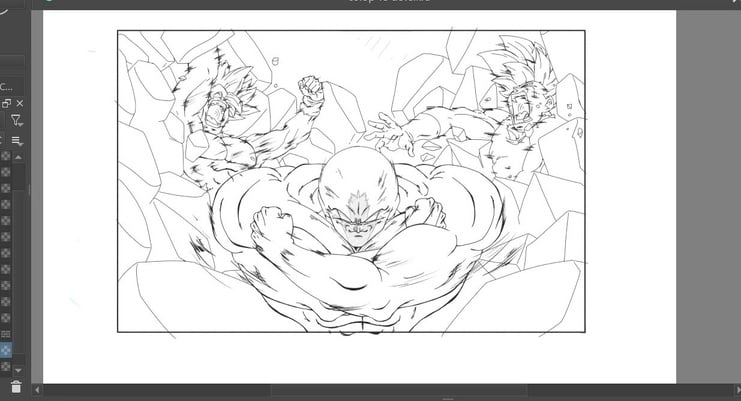
Task: Close the Layers docker panel
Action: pyautogui.click(x=19, y=103)
